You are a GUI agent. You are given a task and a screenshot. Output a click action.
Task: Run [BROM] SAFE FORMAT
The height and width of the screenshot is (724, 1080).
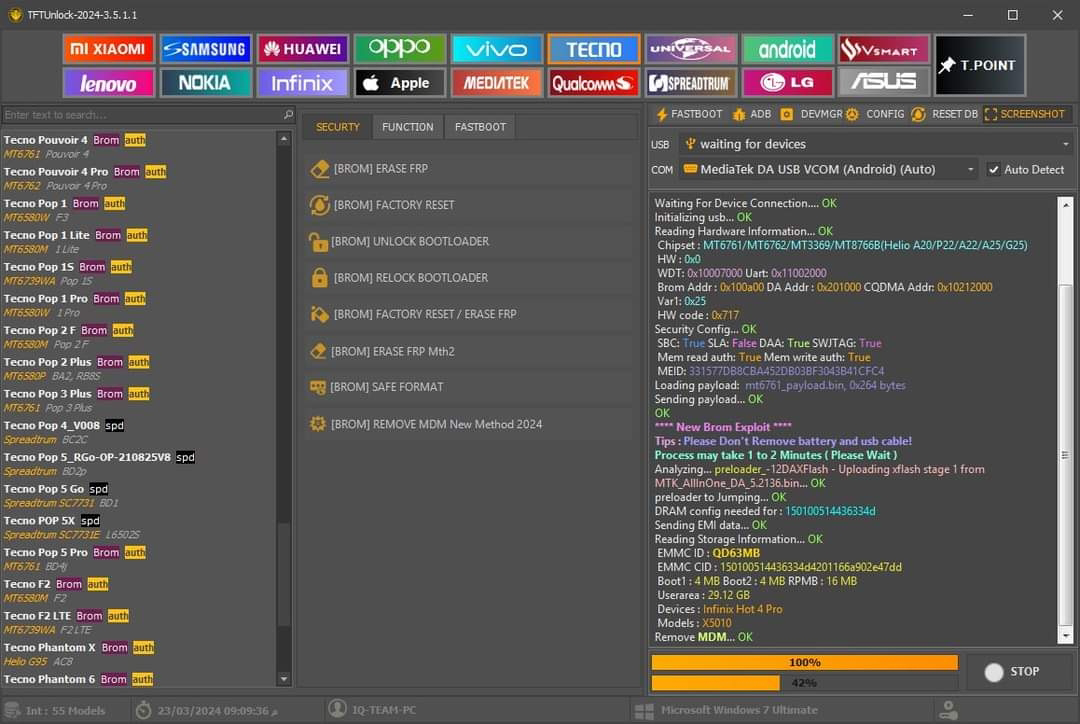coord(470,387)
